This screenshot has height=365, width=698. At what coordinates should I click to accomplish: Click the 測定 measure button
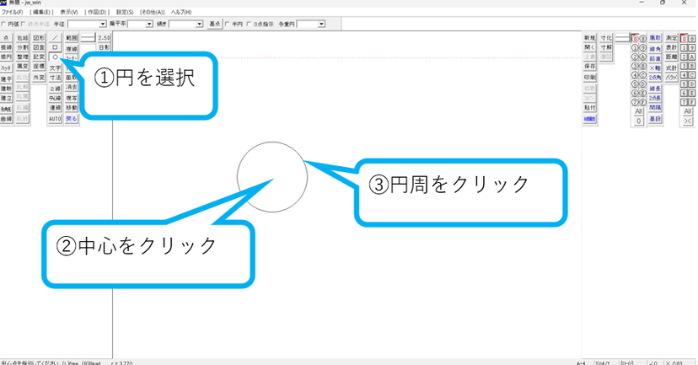pyautogui.click(x=671, y=38)
